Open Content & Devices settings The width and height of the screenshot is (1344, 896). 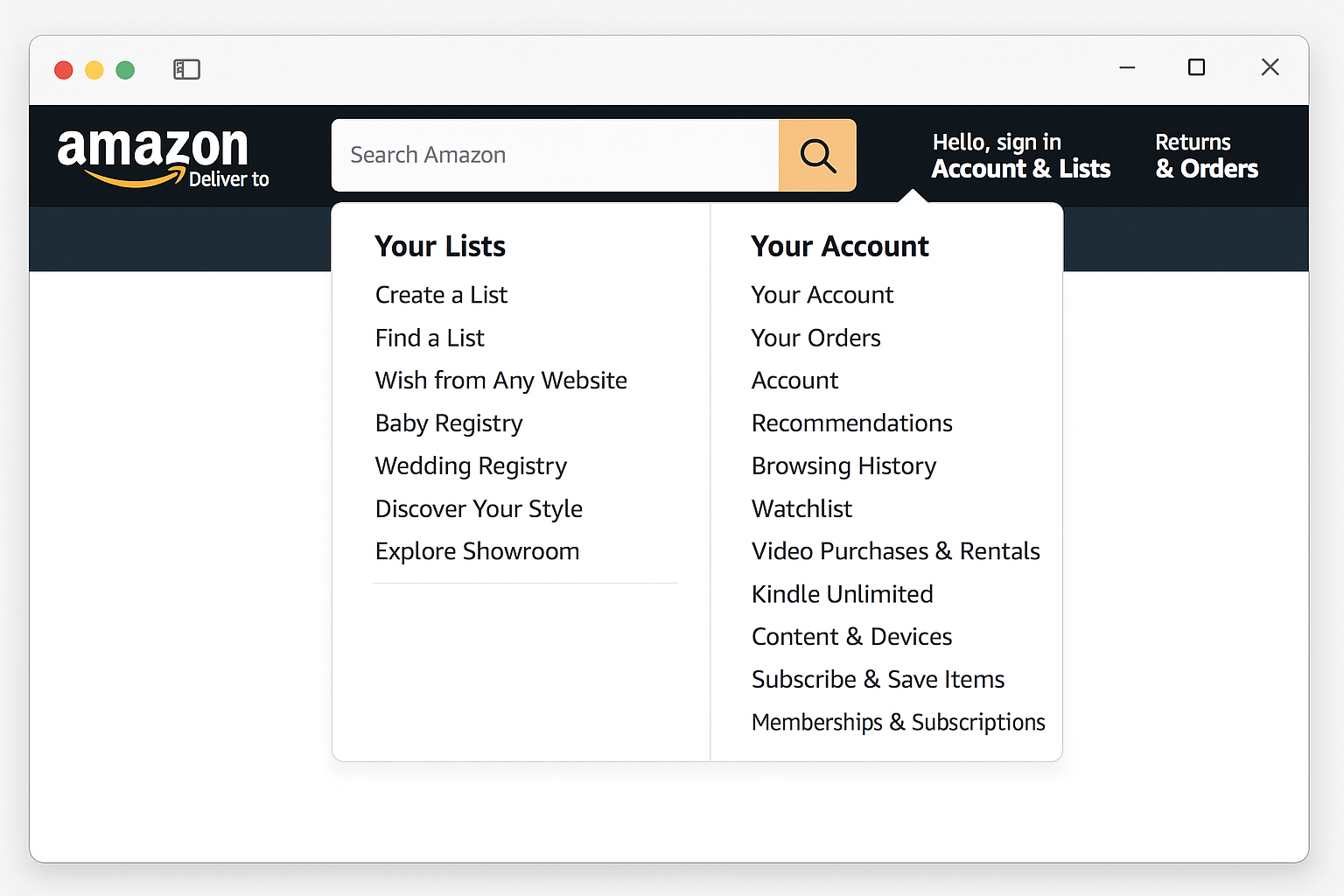[x=851, y=636]
